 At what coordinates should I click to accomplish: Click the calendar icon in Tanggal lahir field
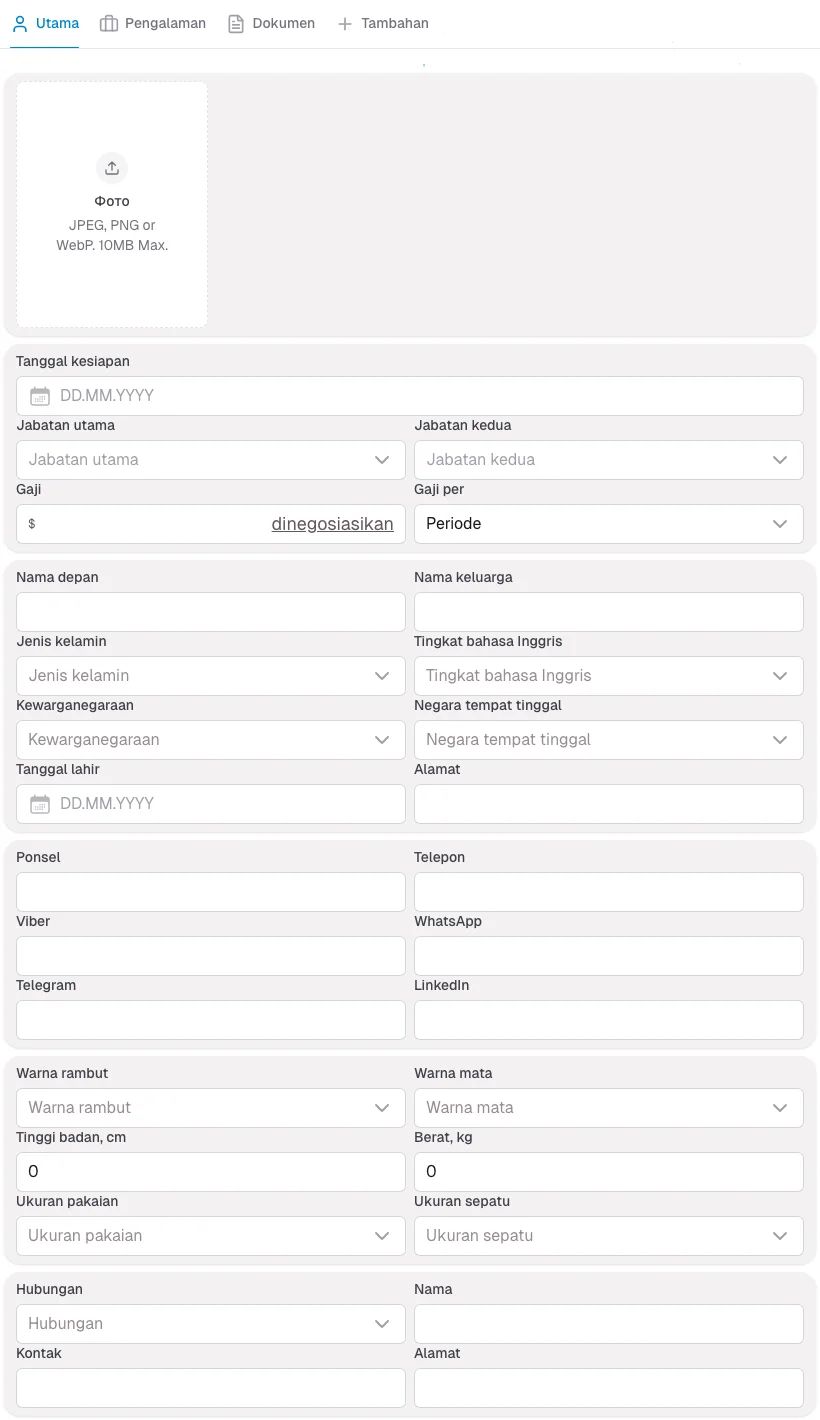tap(39, 803)
